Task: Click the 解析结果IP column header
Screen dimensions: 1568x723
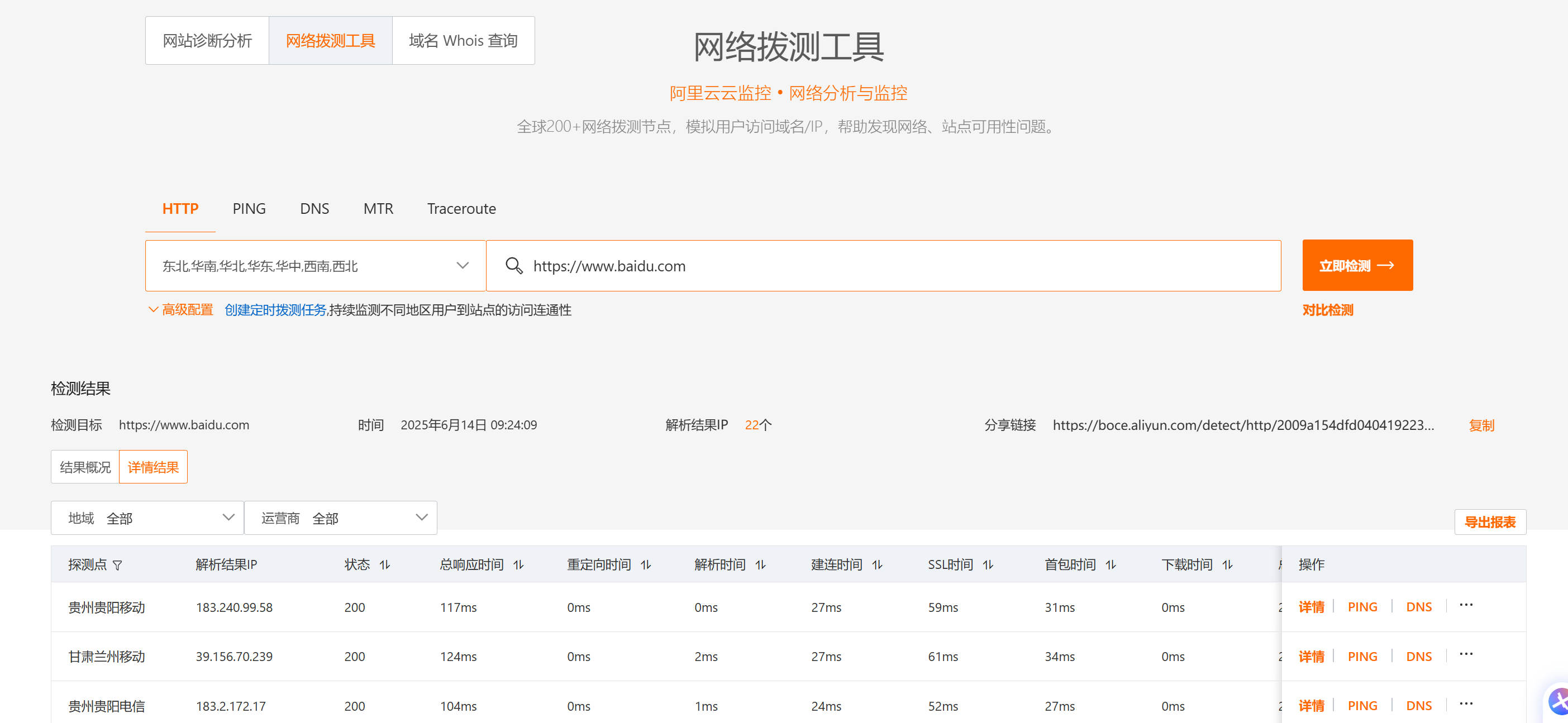Action: (x=226, y=565)
